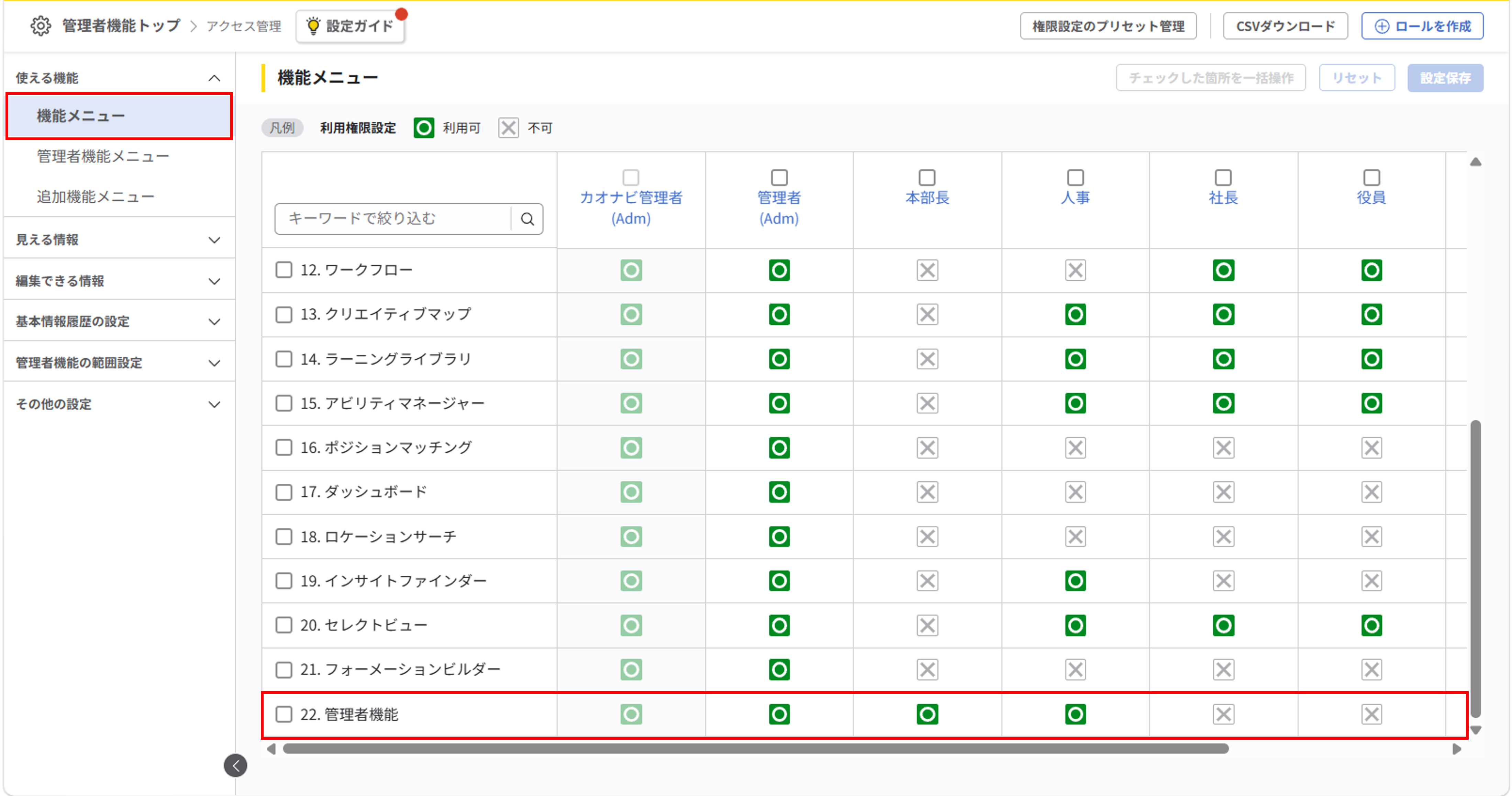Select the 本部長 column checkbox
This screenshot has width=1512, height=796.
pos(927,177)
